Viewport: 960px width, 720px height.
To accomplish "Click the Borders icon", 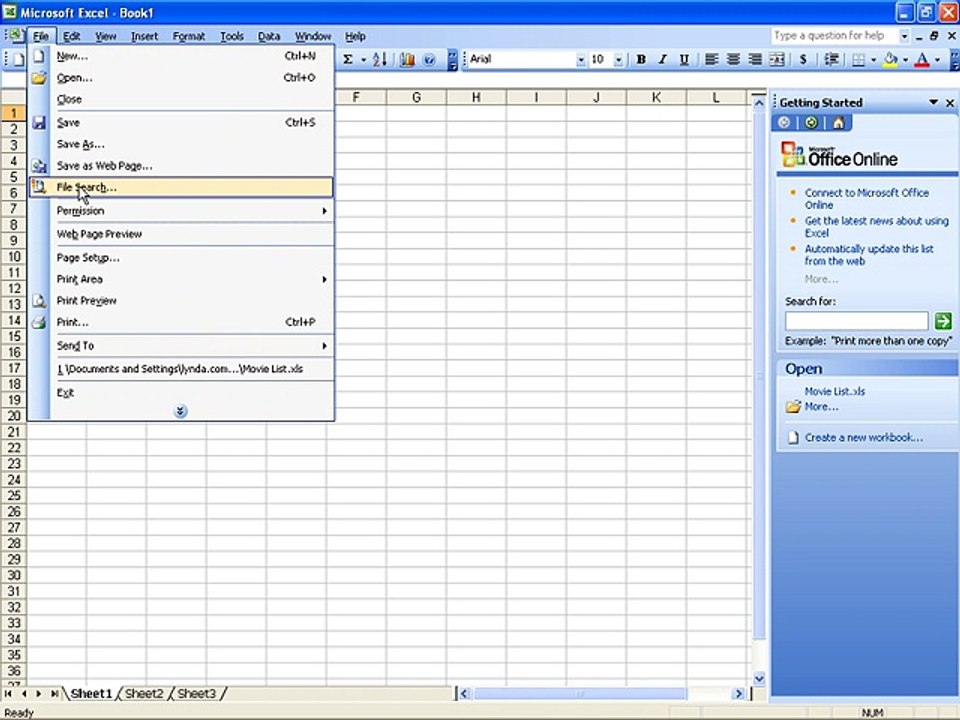I will 859,59.
